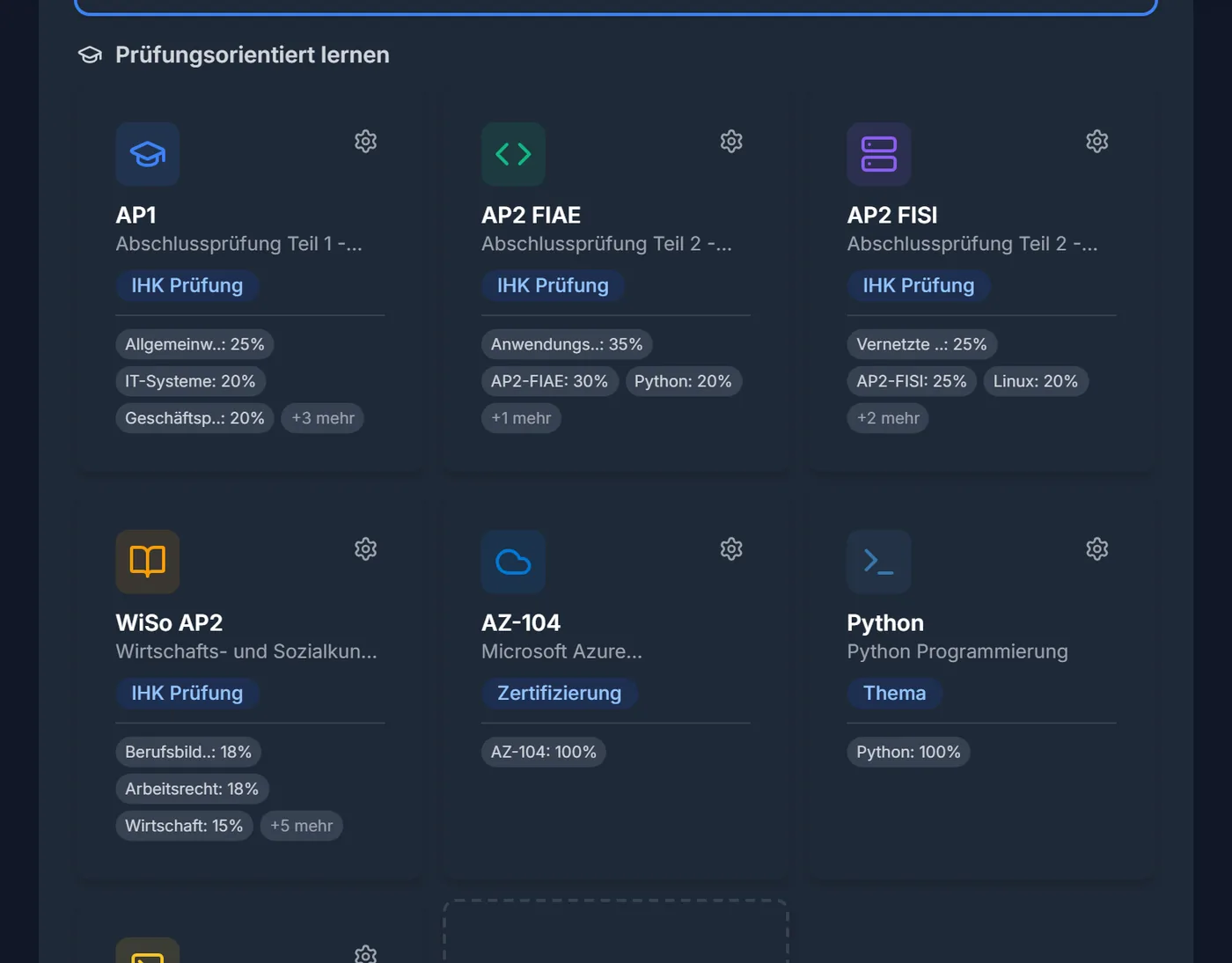This screenshot has height=963, width=1232.
Task: Click IHK Prüfung badge on AP2 FISI card
Action: coord(919,285)
